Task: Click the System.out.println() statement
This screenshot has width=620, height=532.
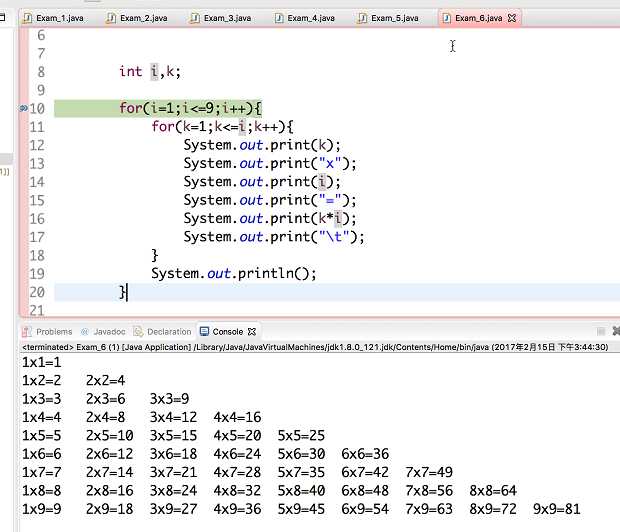Action: (x=234, y=274)
